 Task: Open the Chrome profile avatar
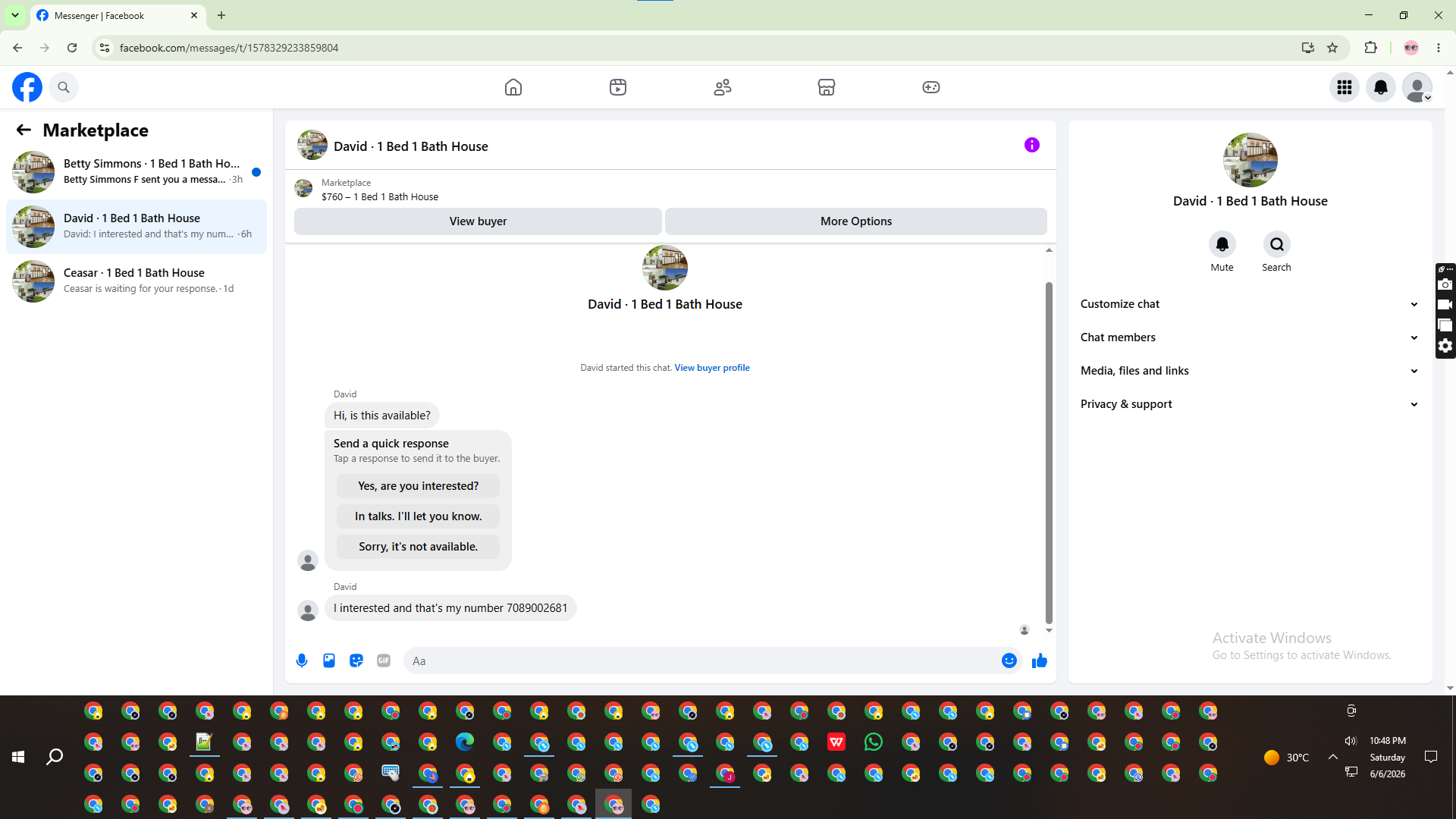[1411, 48]
